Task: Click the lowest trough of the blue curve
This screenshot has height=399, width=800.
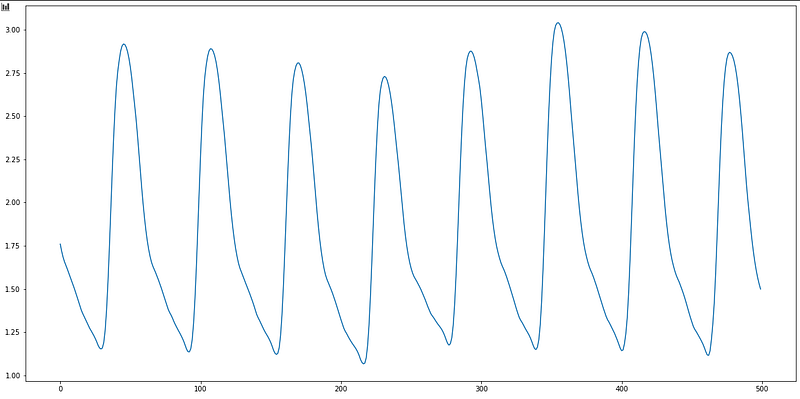Action: click(x=363, y=363)
